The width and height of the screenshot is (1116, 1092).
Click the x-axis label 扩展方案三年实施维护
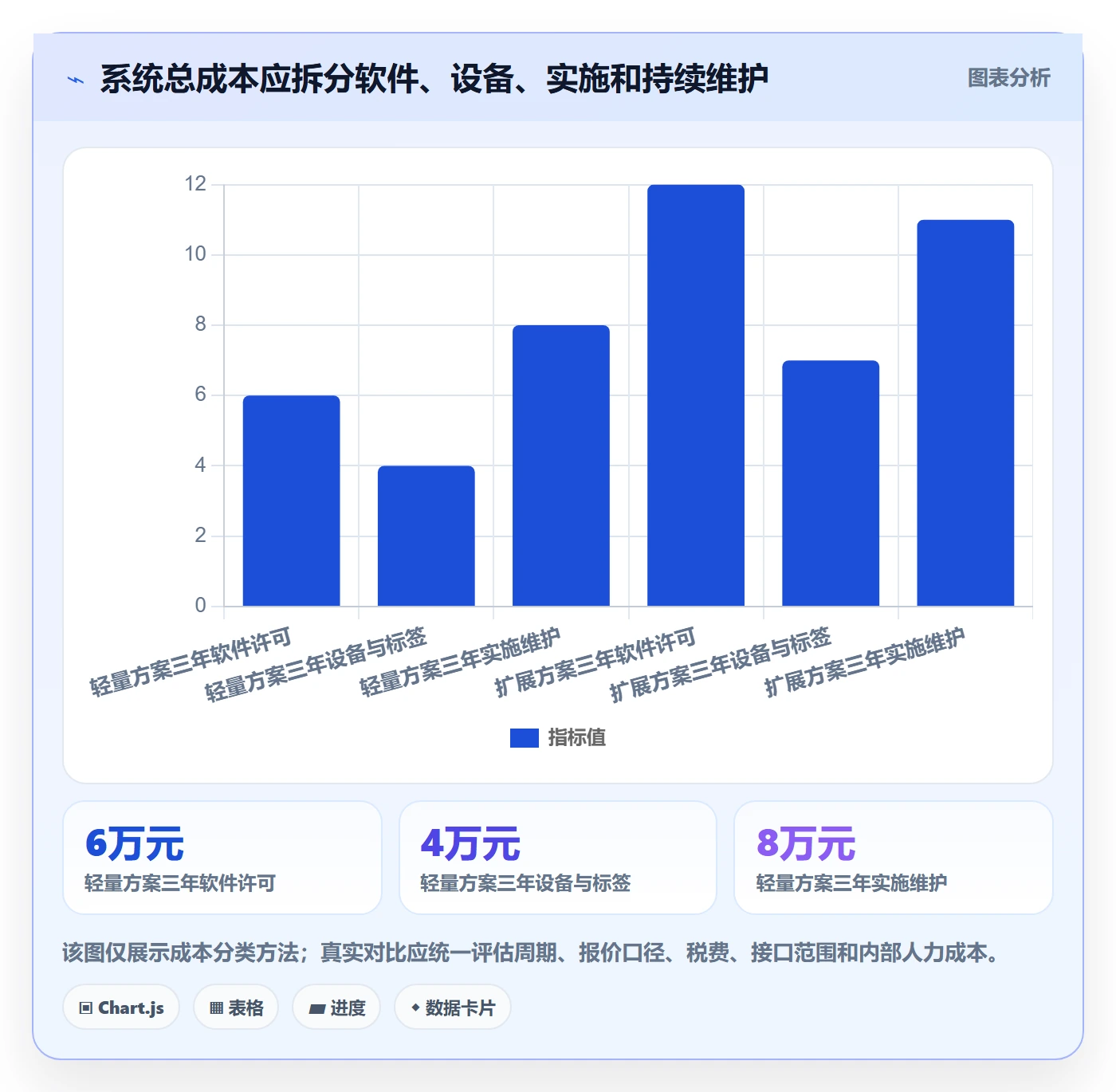click(865, 662)
